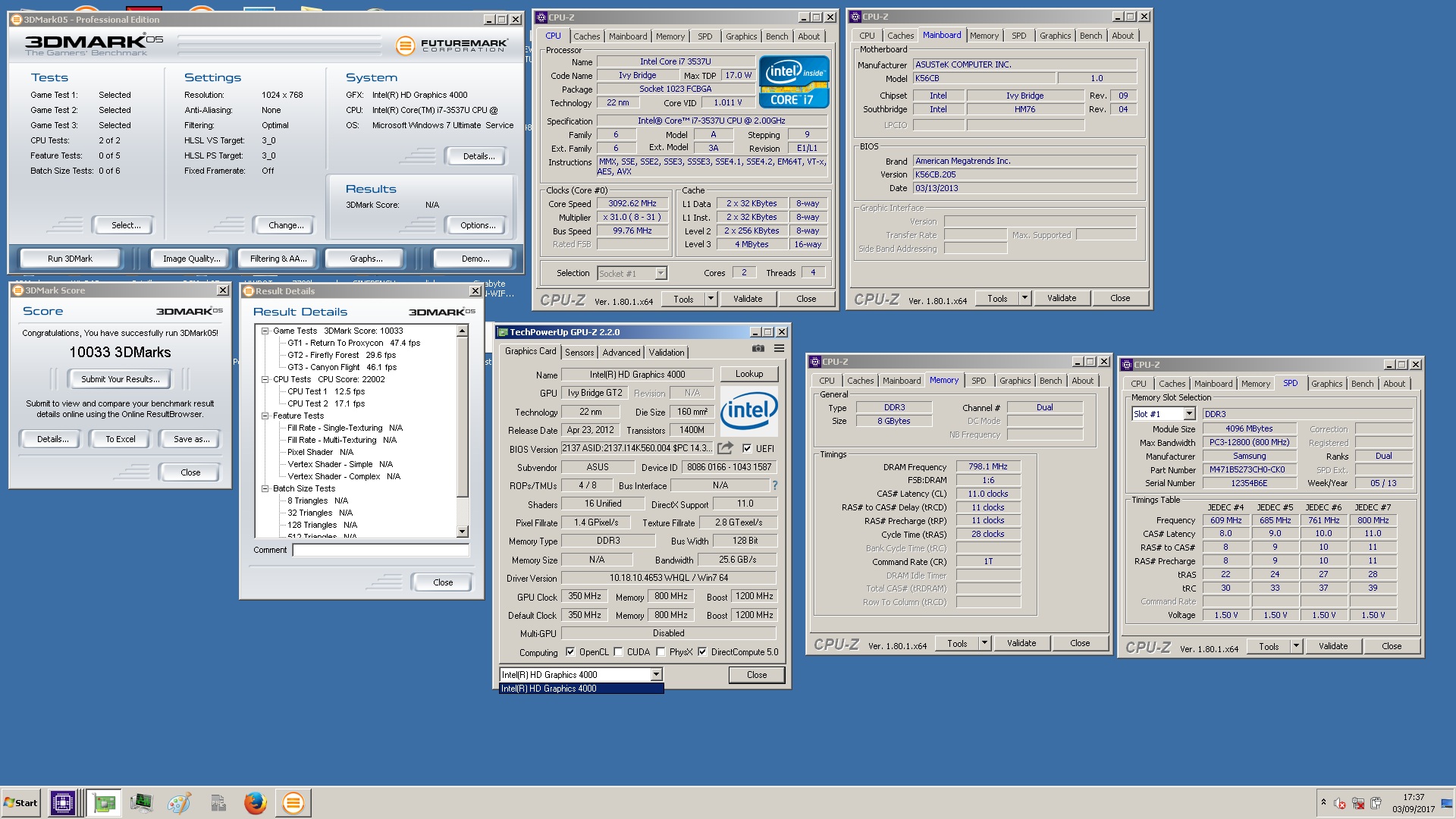The height and width of the screenshot is (819, 1456).
Task: Open CPU-Z from the taskbar
Action: 62,802
